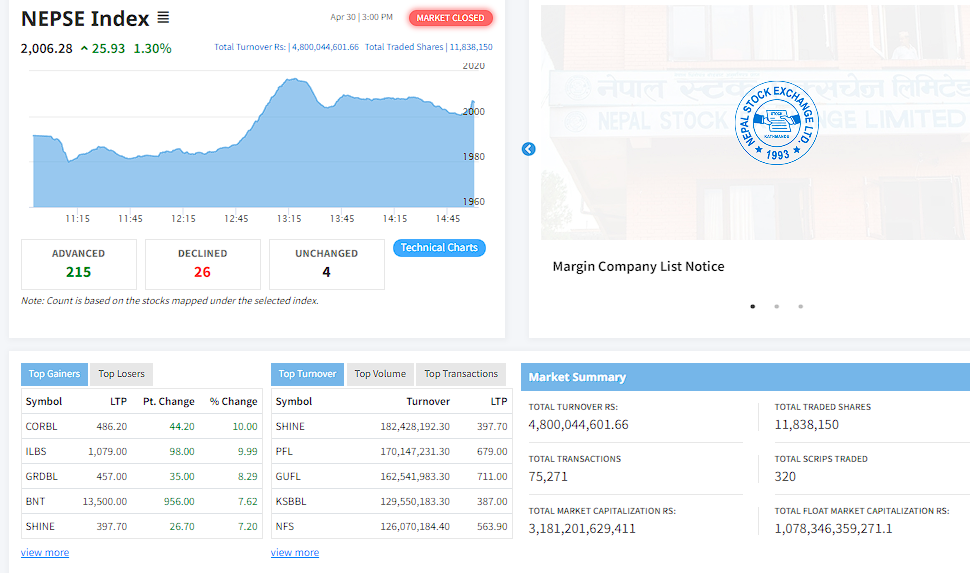Click the NEPSE building slide image
970x573 pixels.
(755, 123)
